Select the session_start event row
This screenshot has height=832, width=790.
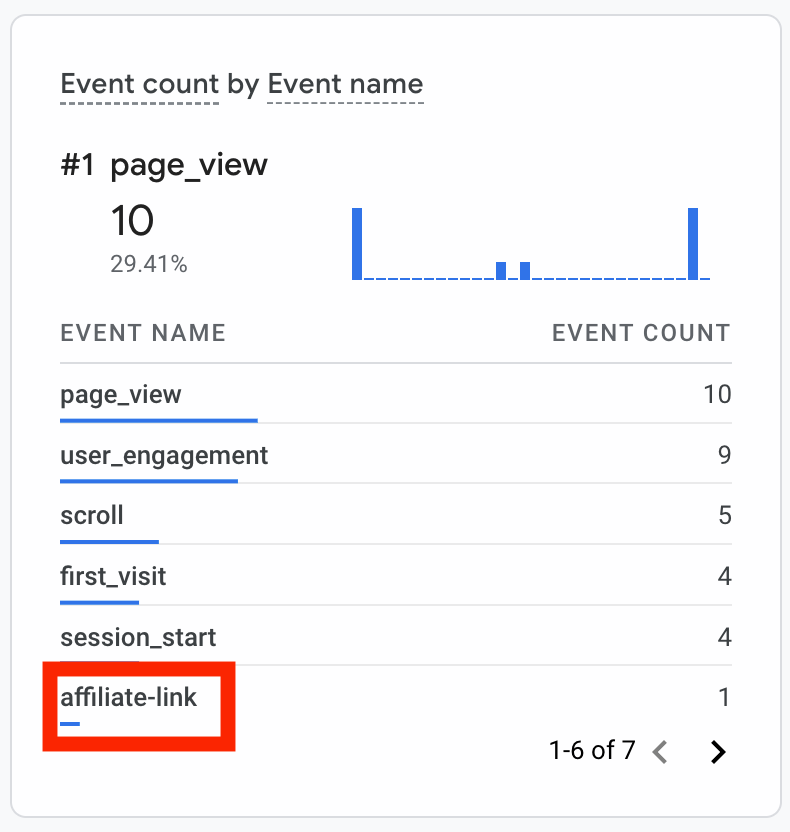pyautogui.click(x=396, y=637)
